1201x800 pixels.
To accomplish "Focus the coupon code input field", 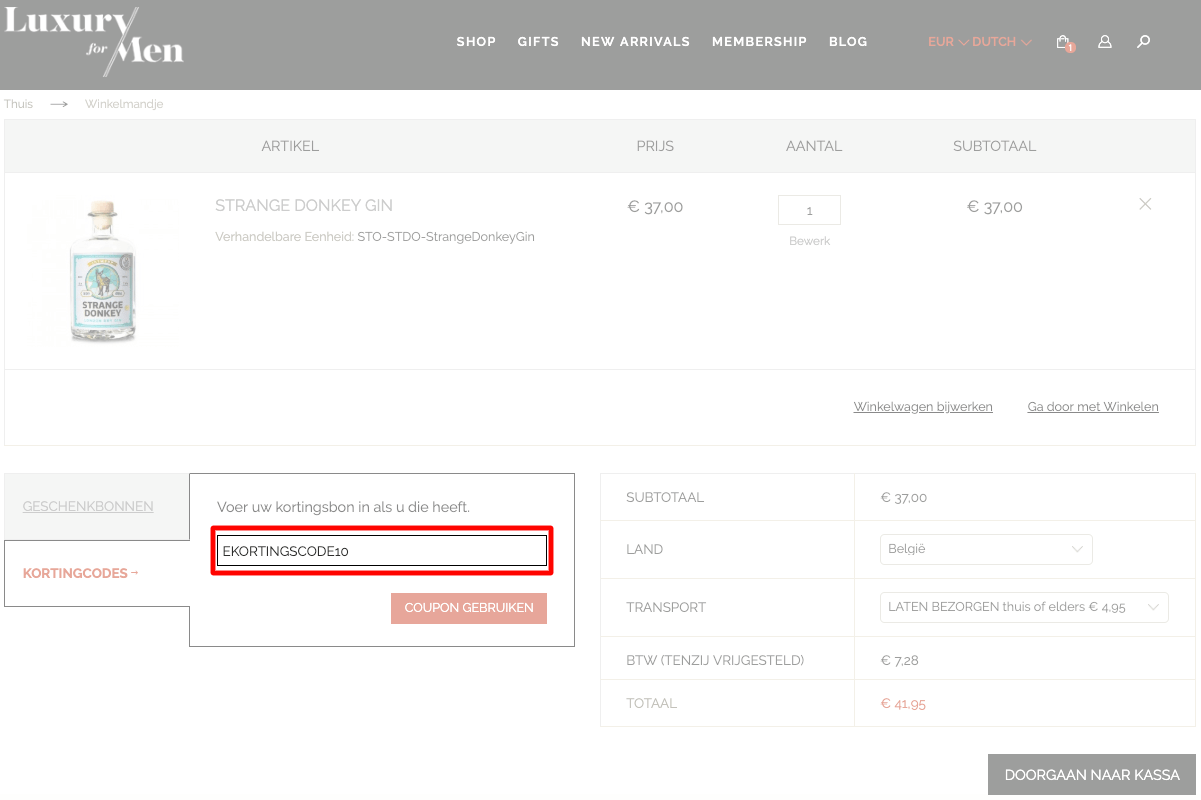I will coord(382,550).
